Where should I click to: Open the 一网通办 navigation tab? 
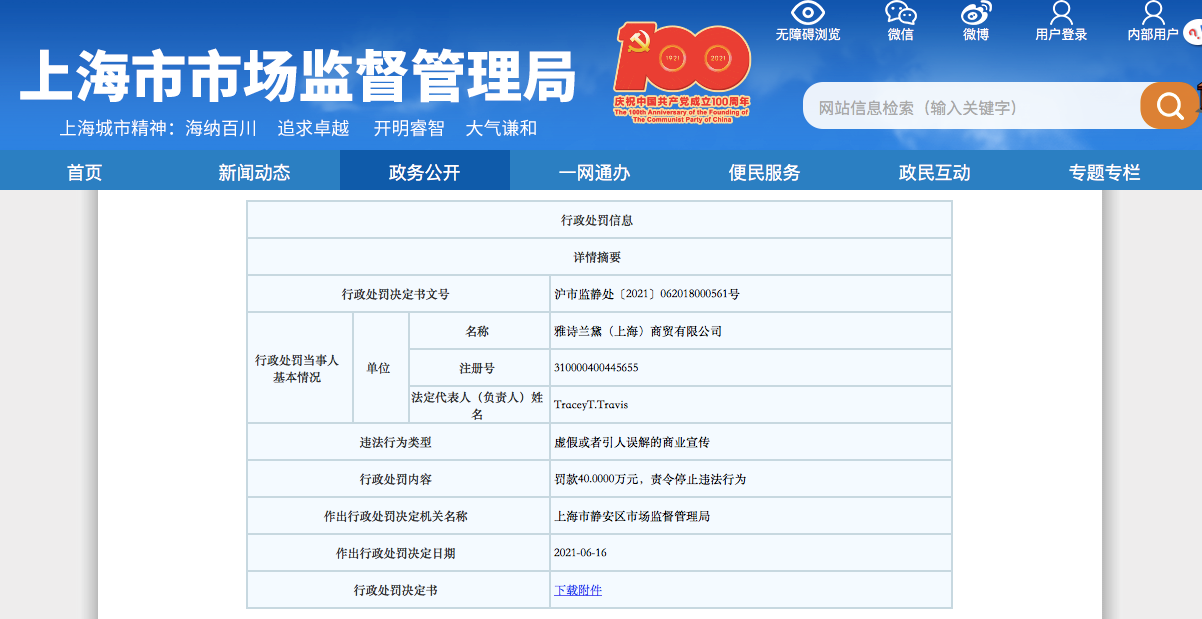[x=595, y=171]
